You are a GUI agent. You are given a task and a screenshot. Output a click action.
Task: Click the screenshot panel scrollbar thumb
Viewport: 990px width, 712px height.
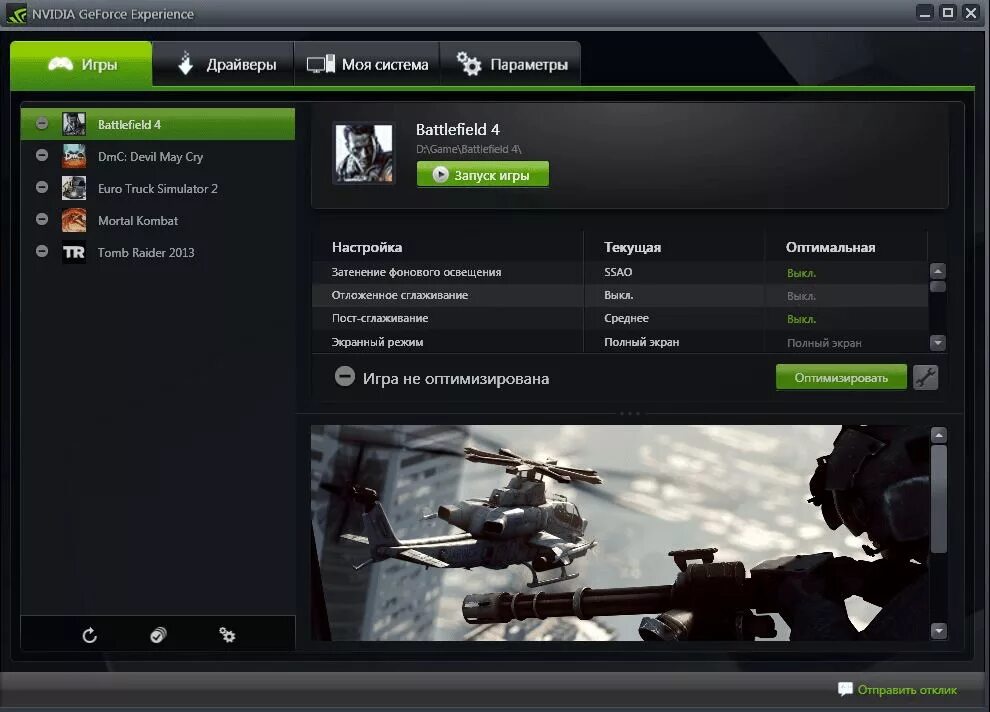939,499
